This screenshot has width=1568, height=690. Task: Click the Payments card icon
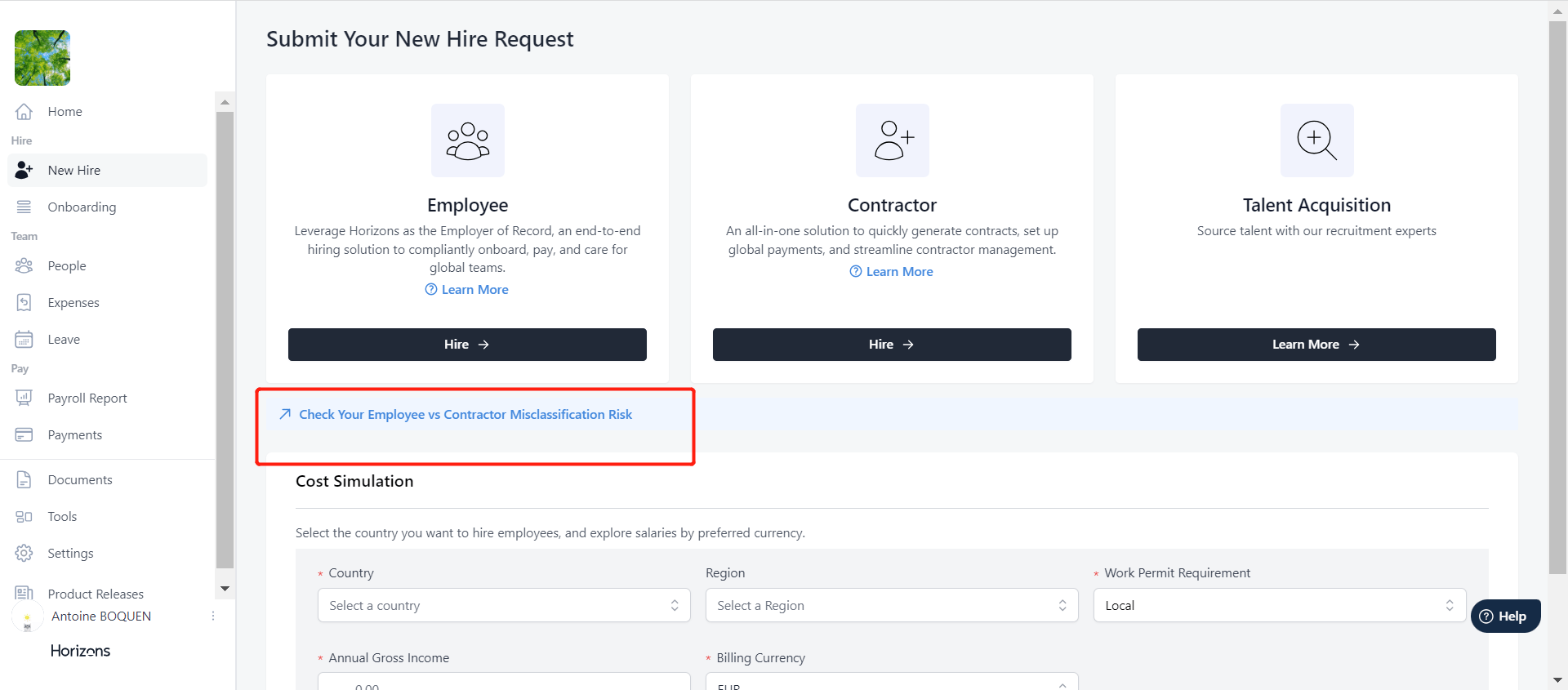pyautogui.click(x=24, y=435)
